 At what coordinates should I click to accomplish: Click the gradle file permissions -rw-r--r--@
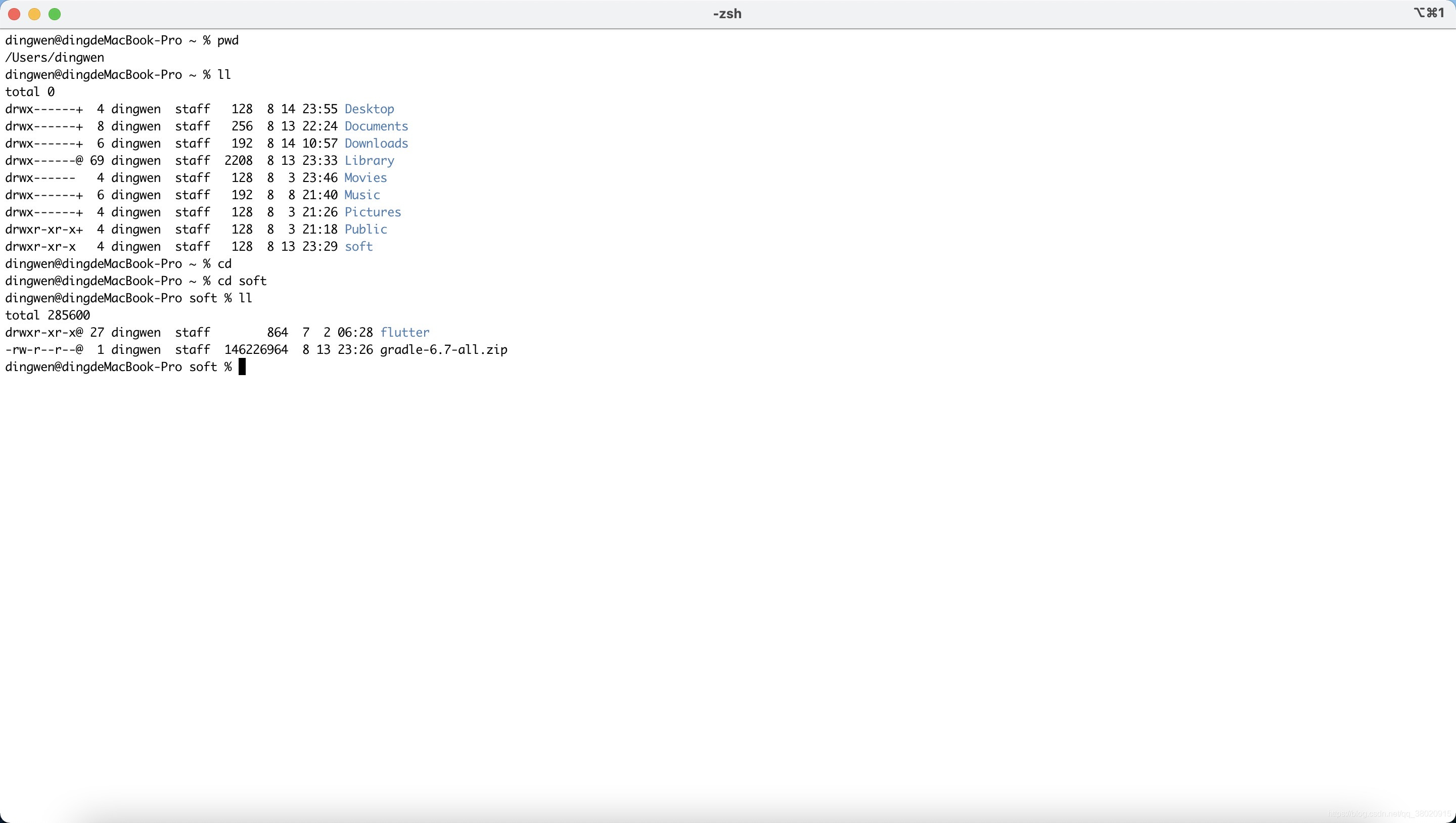coord(44,350)
